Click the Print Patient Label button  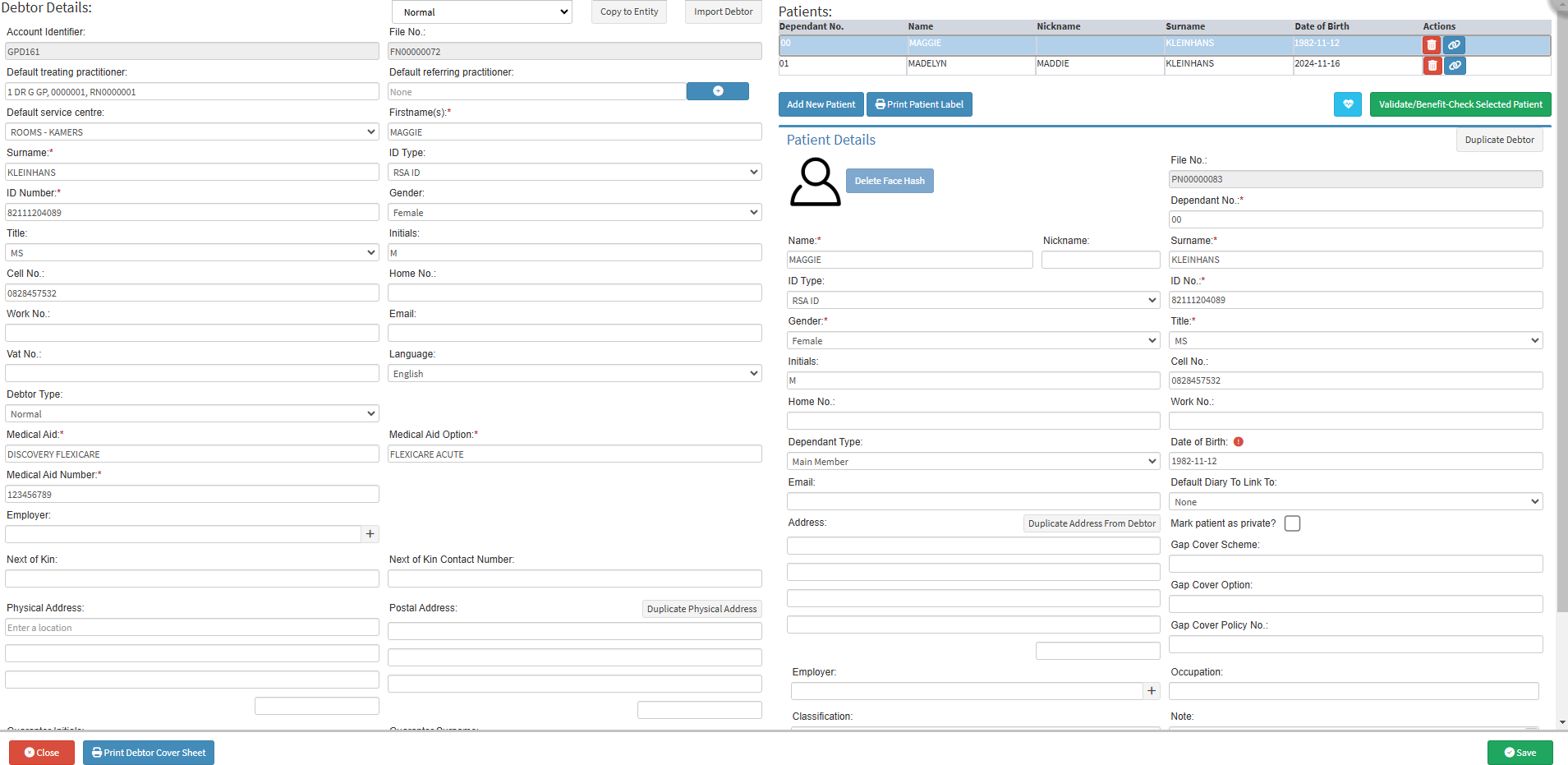pyautogui.click(x=919, y=104)
